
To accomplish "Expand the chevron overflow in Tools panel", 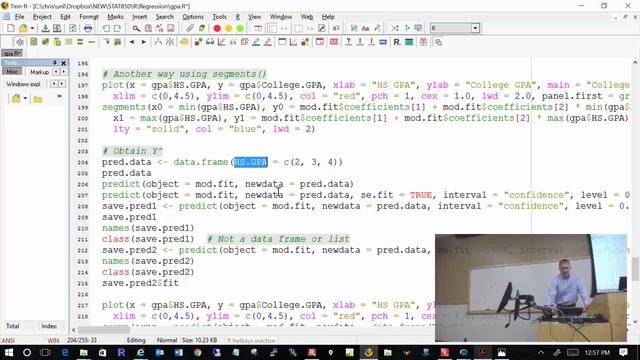I will pyautogui.click(x=60, y=96).
